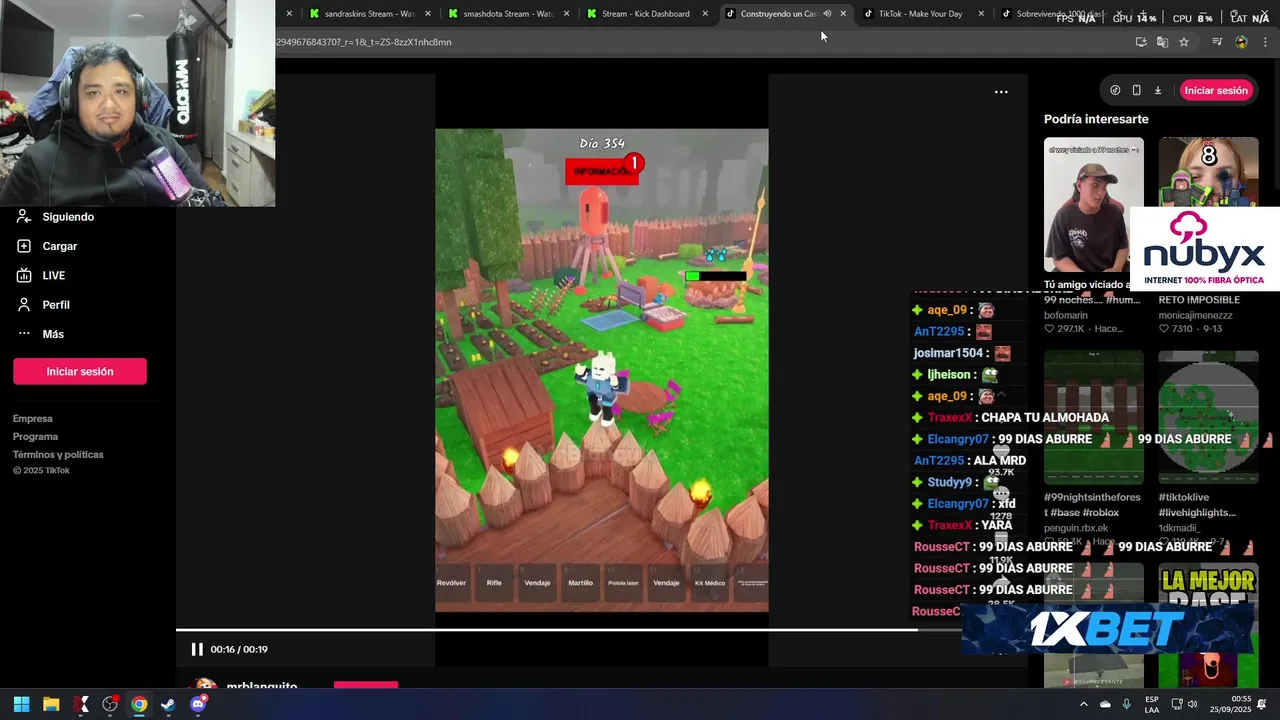
Task: Bookmark this page with star icon
Action: coord(1184,42)
